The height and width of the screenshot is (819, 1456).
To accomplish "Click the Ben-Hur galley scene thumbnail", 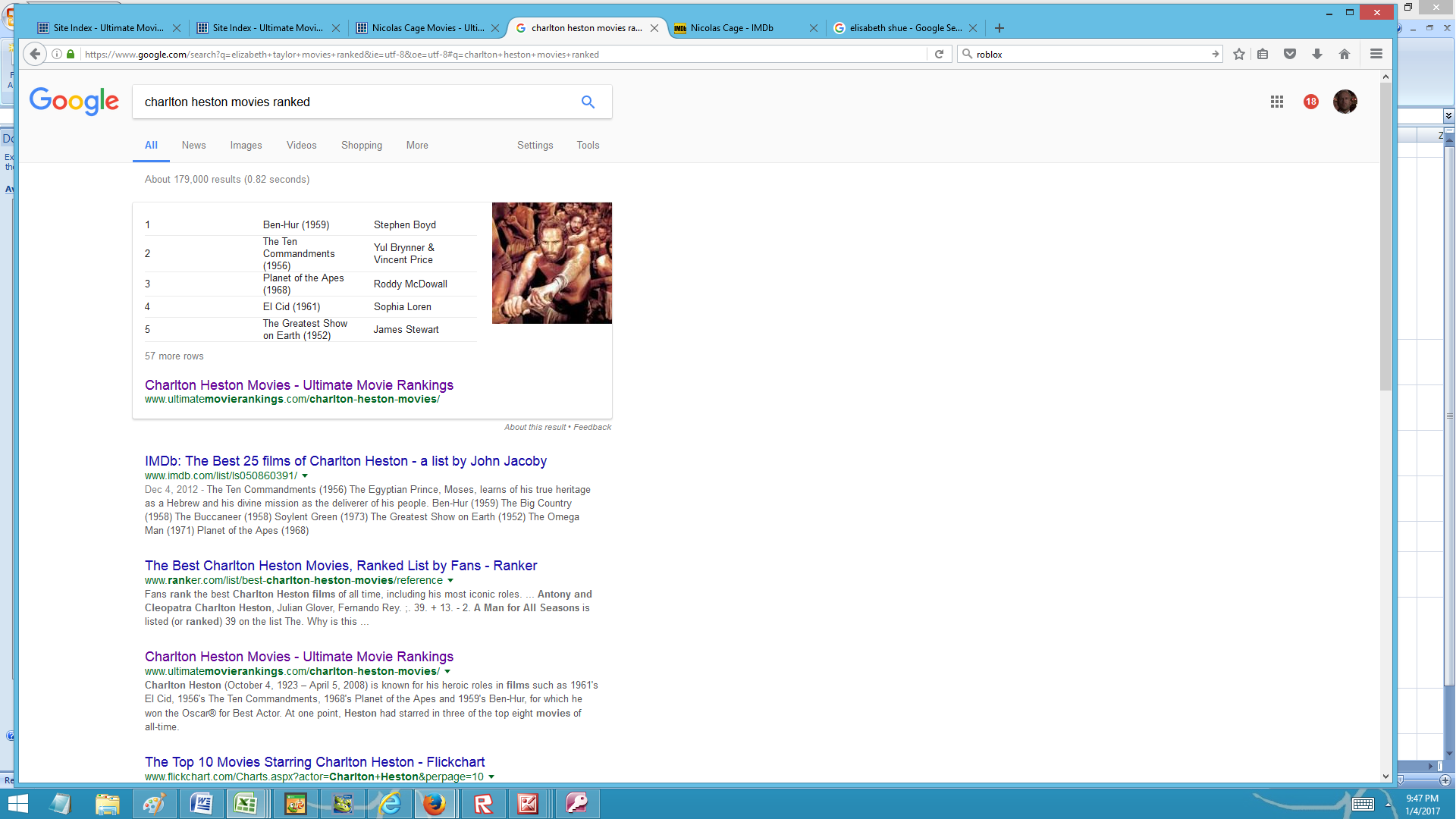I will [x=552, y=263].
